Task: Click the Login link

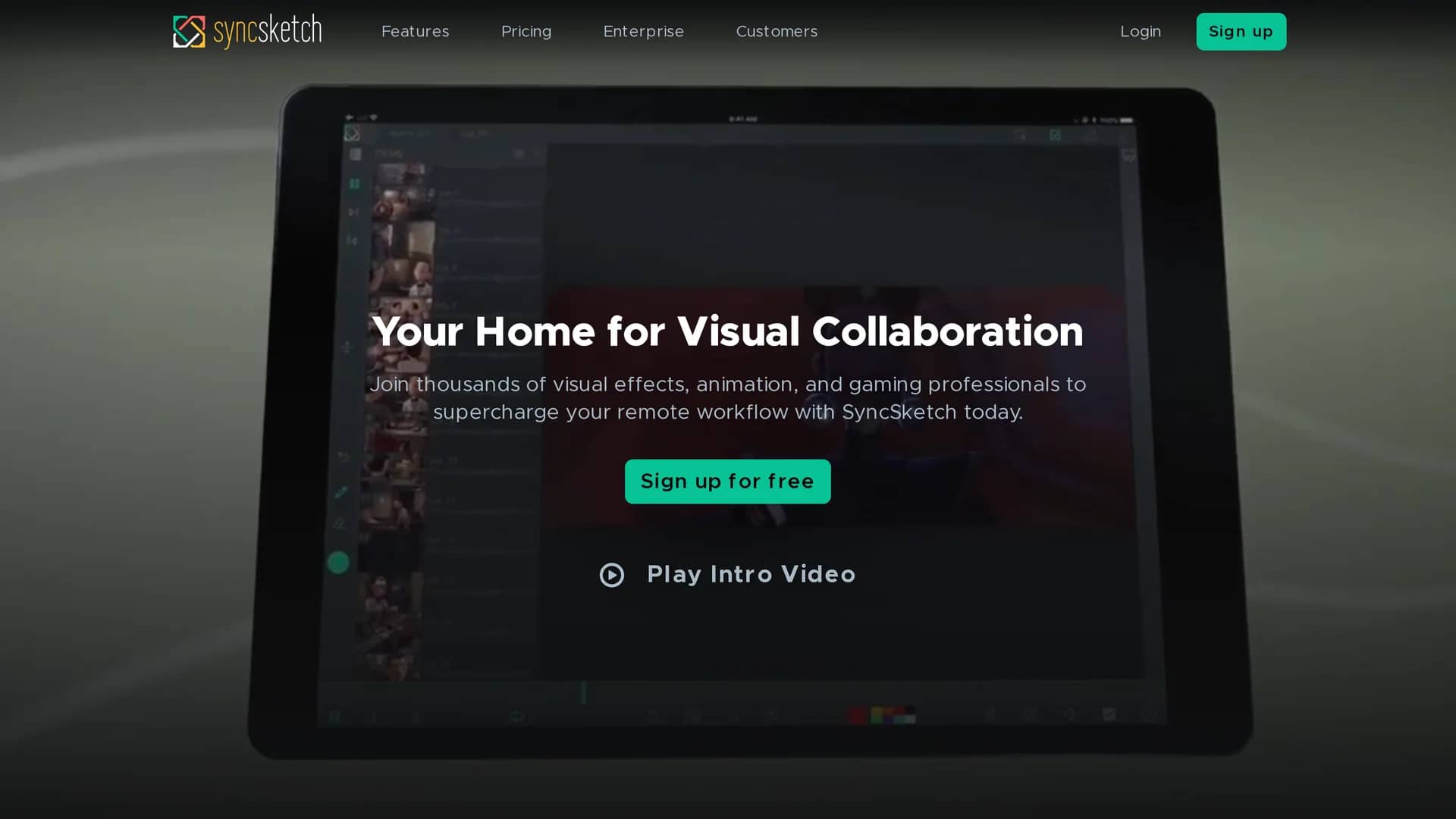Action: [1141, 32]
